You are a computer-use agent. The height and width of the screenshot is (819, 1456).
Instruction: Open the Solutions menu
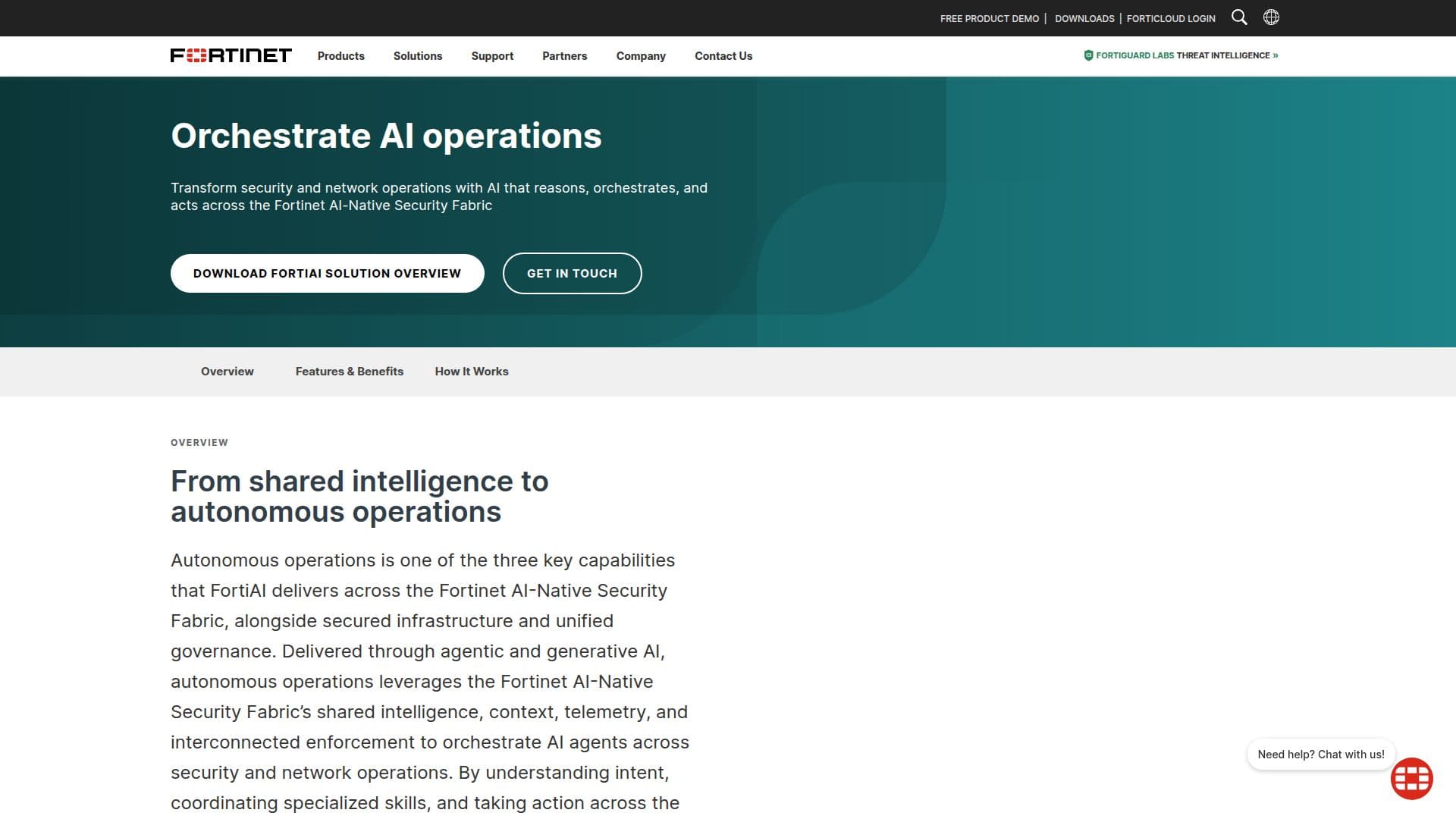[418, 56]
